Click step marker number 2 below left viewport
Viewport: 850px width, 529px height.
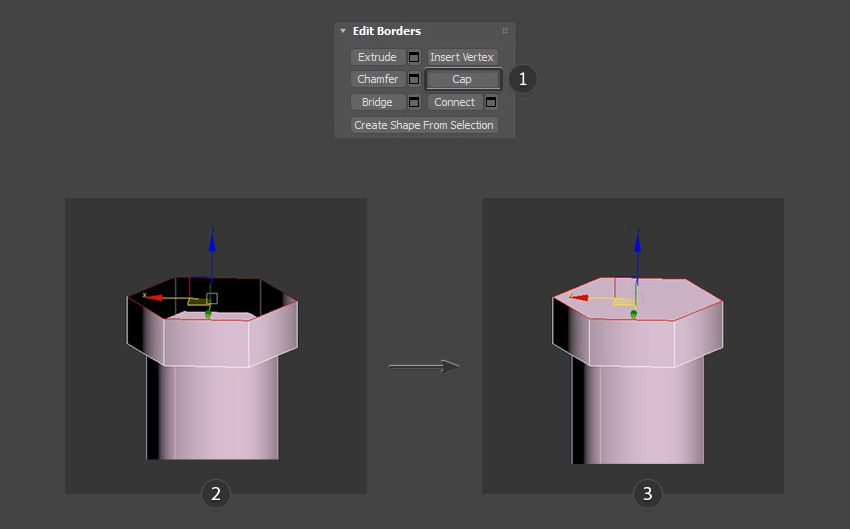coord(216,493)
